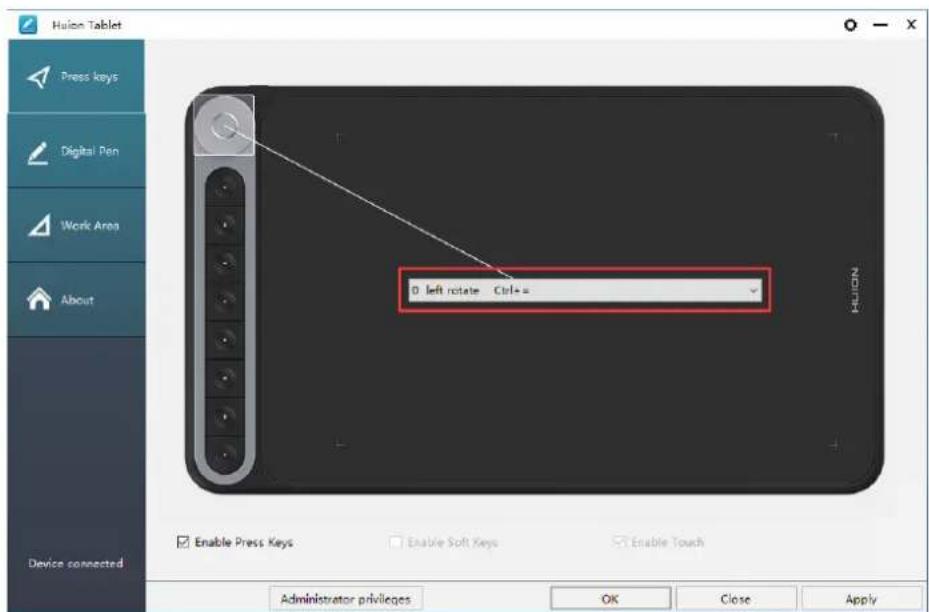Click the Device connected status text
This screenshot has height=612, width=929.
pos(76,563)
